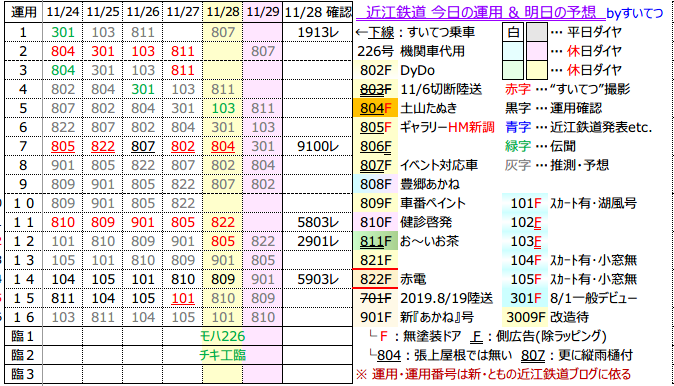Select the green 103 in row 5

click(x=223, y=108)
